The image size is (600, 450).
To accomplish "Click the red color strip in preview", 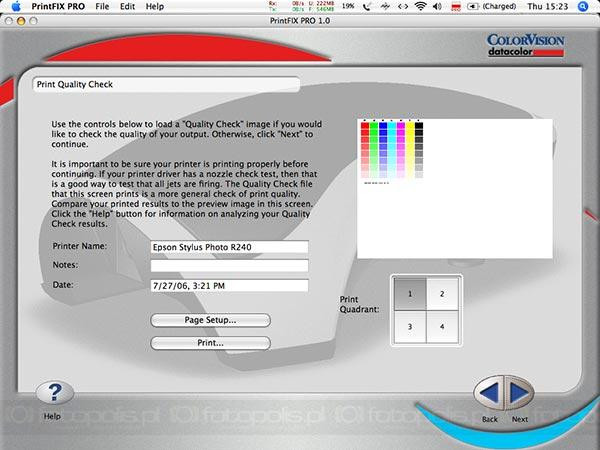I will (365, 150).
